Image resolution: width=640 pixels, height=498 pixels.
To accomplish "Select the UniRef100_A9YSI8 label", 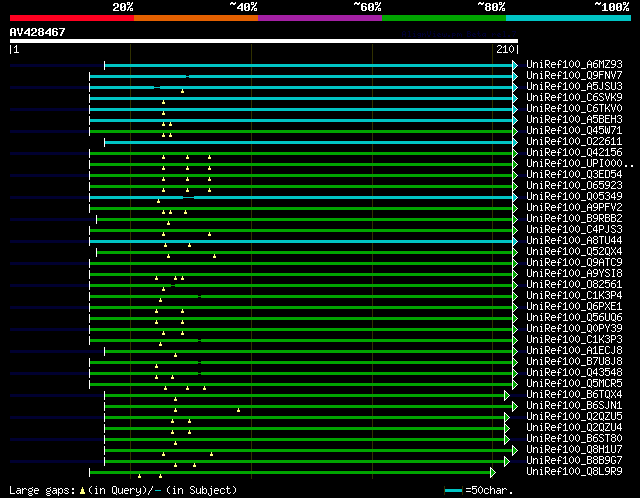I will click(x=574, y=274).
